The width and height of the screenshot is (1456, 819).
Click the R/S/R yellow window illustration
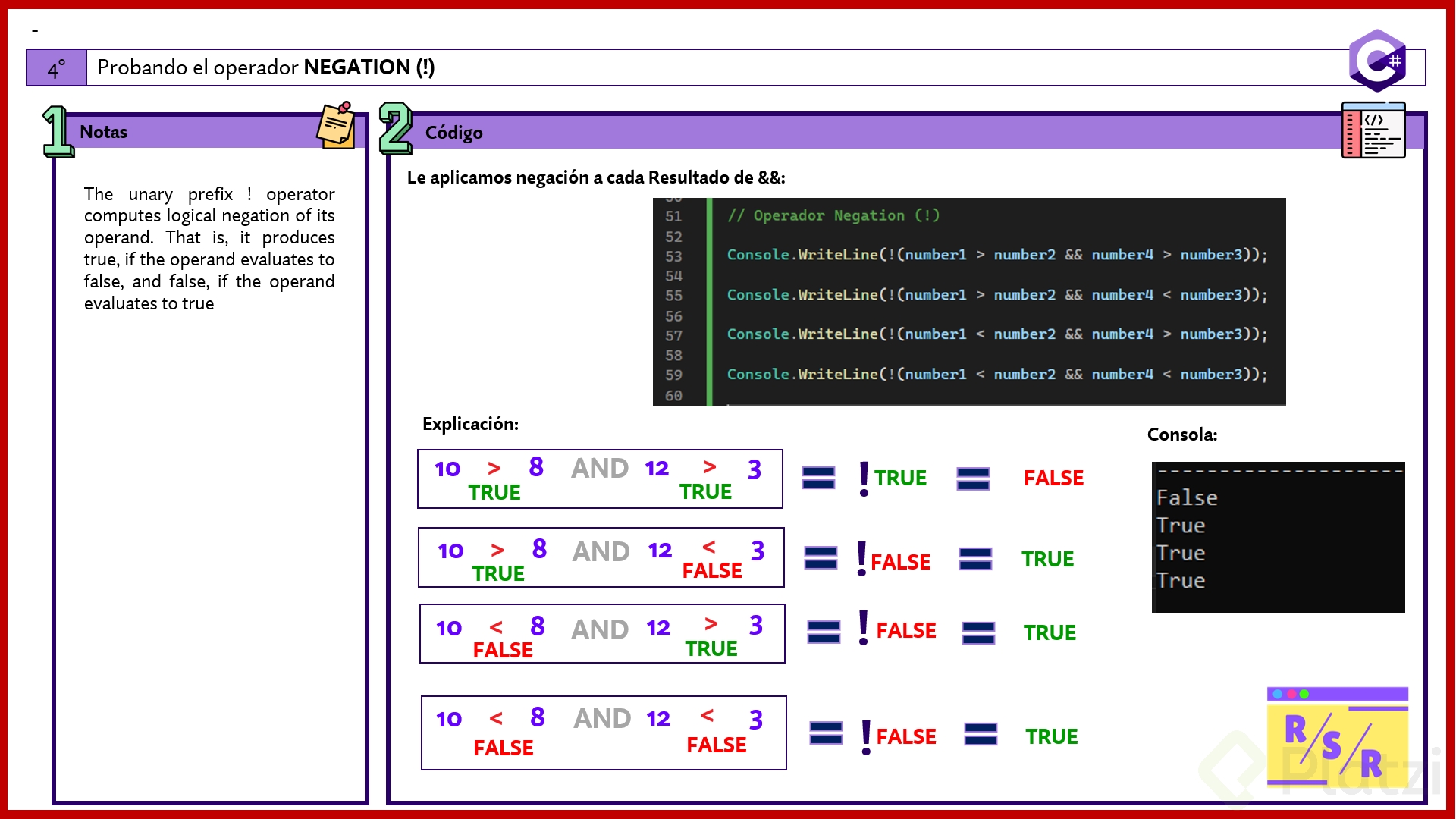[1337, 737]
